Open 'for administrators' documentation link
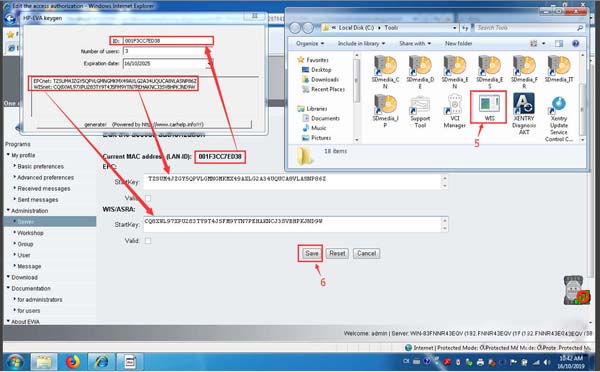The width and height of the screenshot is (600, 372). pyautogui.click(x=40, y=300)
